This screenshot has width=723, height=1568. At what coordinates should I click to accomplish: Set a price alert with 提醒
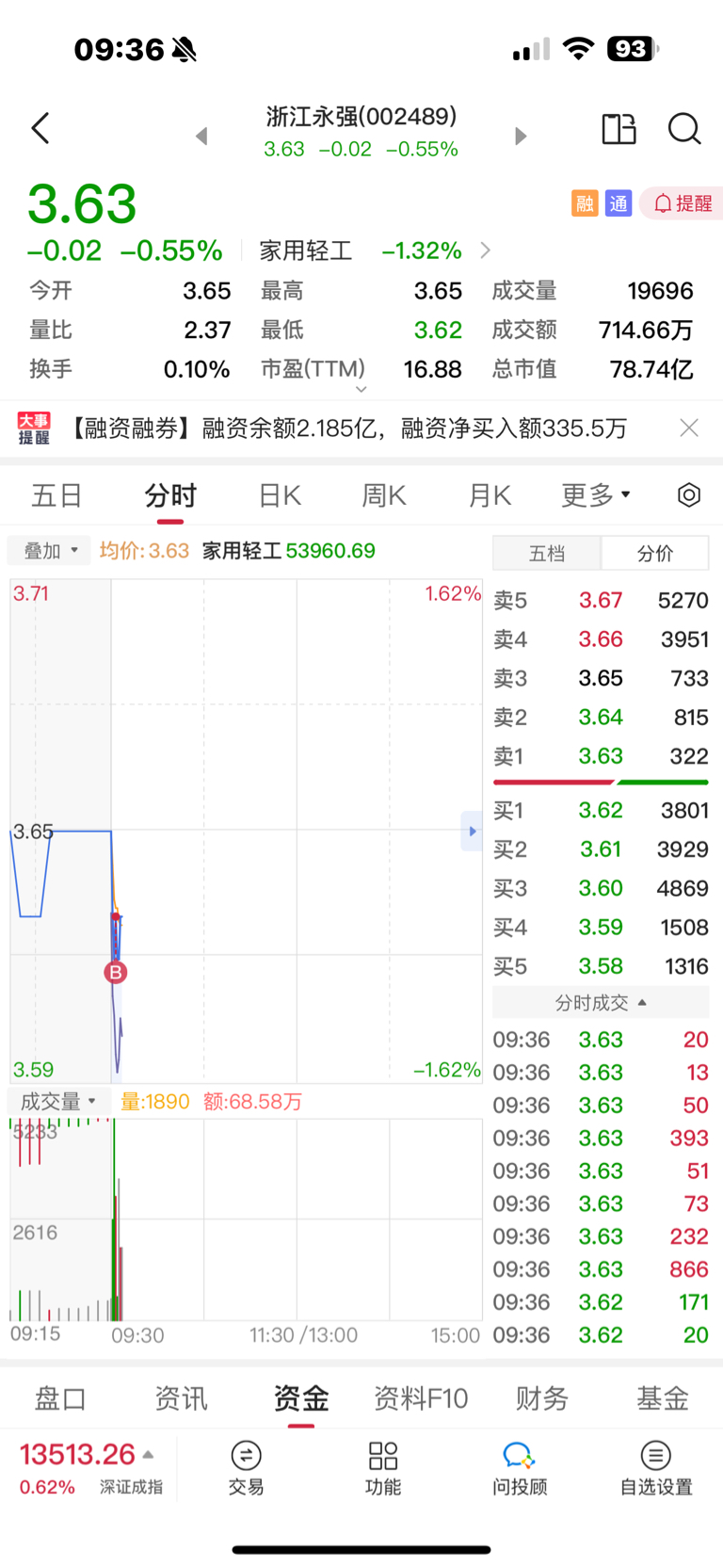click(683, 203)
